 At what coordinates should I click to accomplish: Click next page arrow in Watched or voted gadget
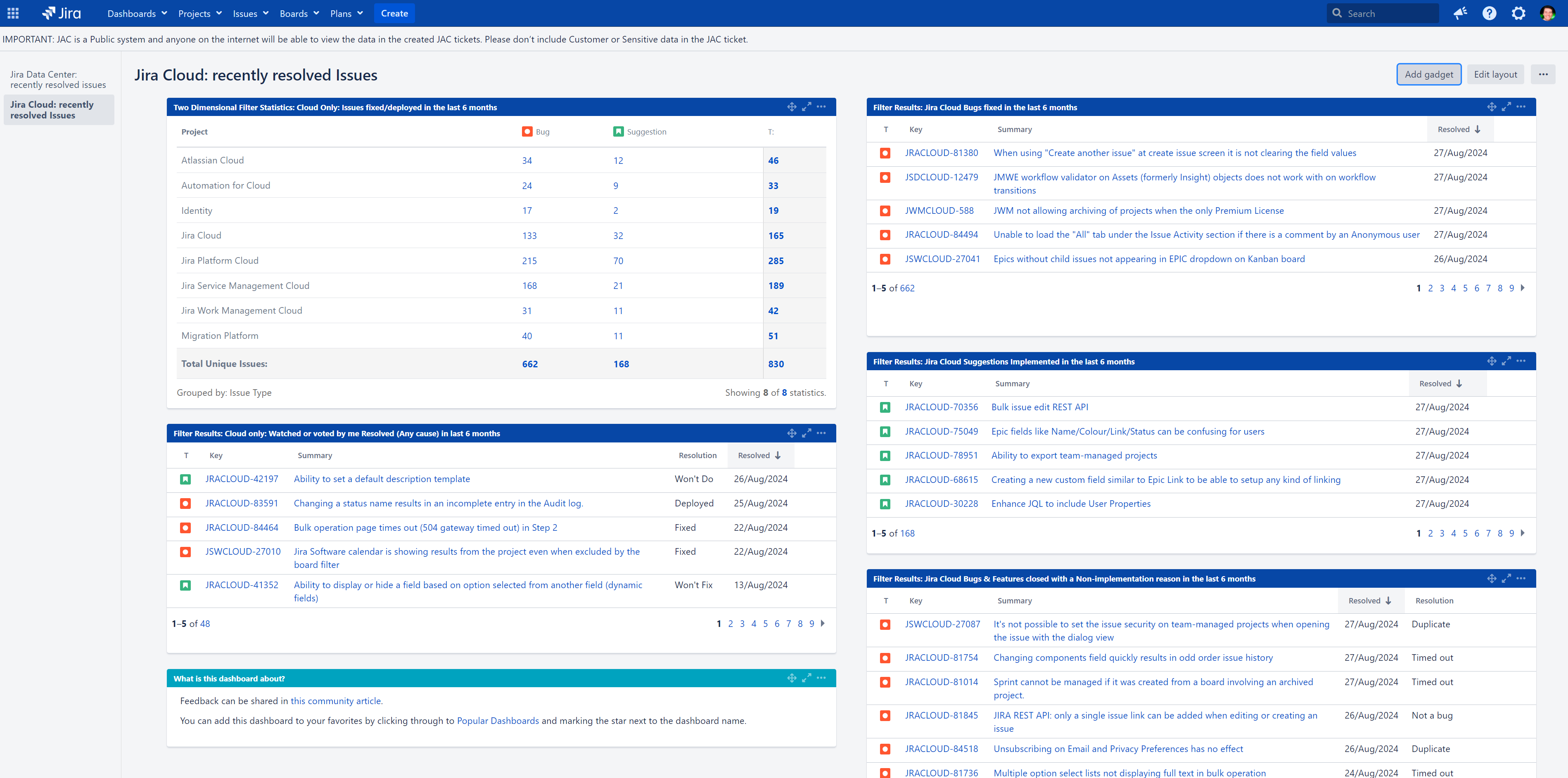point(823,624)
